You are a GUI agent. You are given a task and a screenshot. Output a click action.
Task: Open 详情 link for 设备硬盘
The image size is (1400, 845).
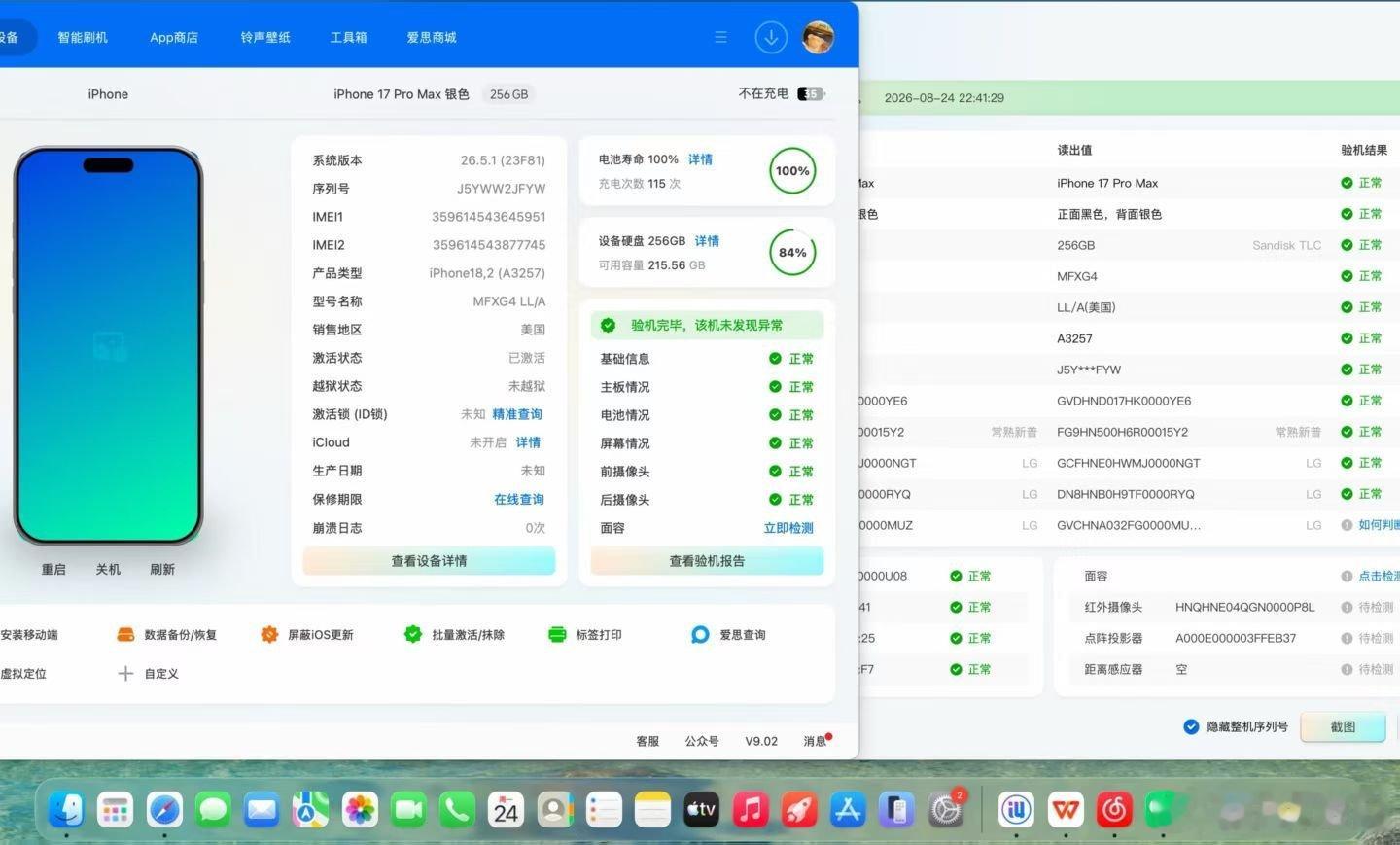pos(707,241)
